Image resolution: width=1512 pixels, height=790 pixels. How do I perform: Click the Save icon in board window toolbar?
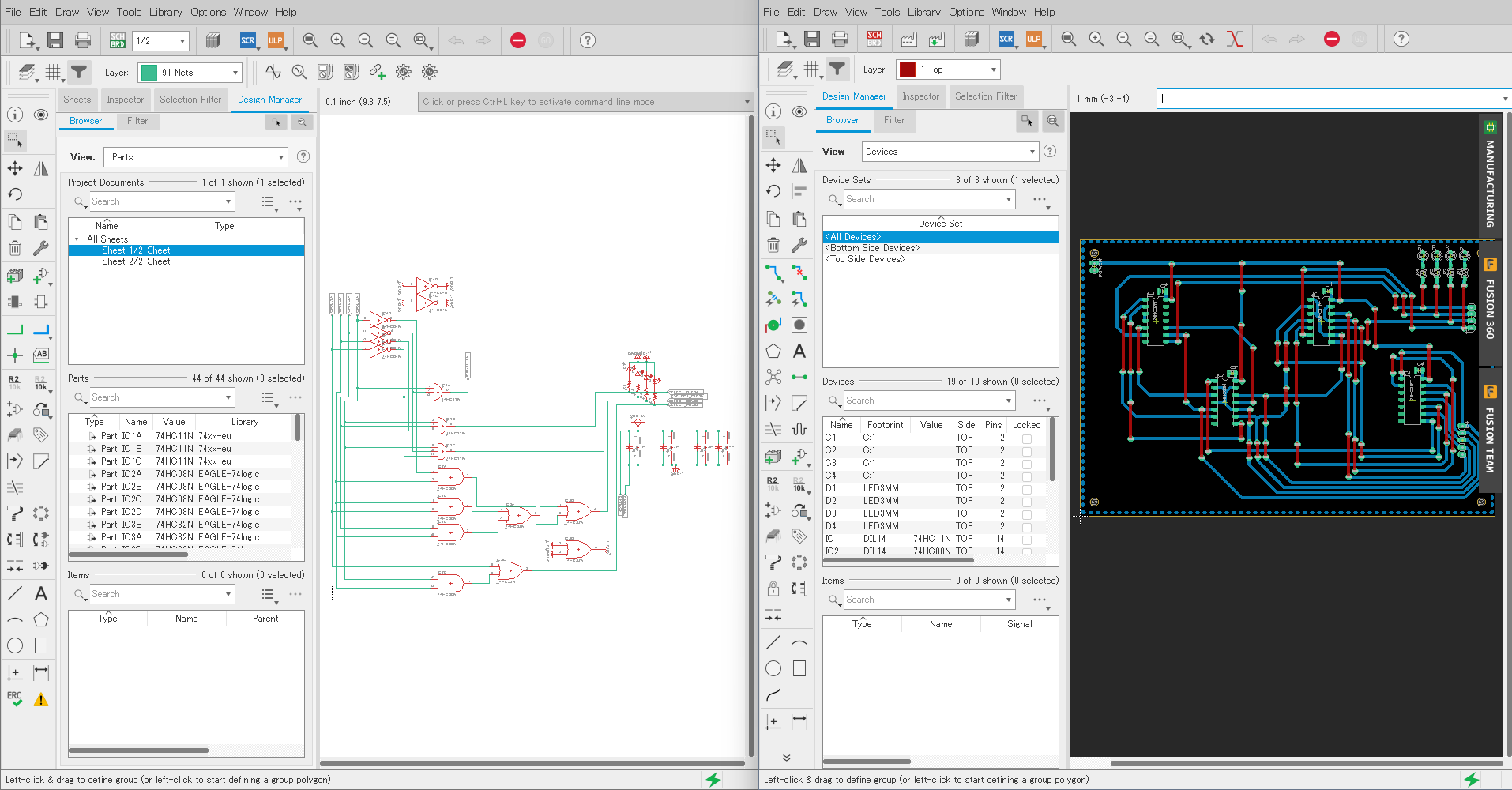click(812, 39)
